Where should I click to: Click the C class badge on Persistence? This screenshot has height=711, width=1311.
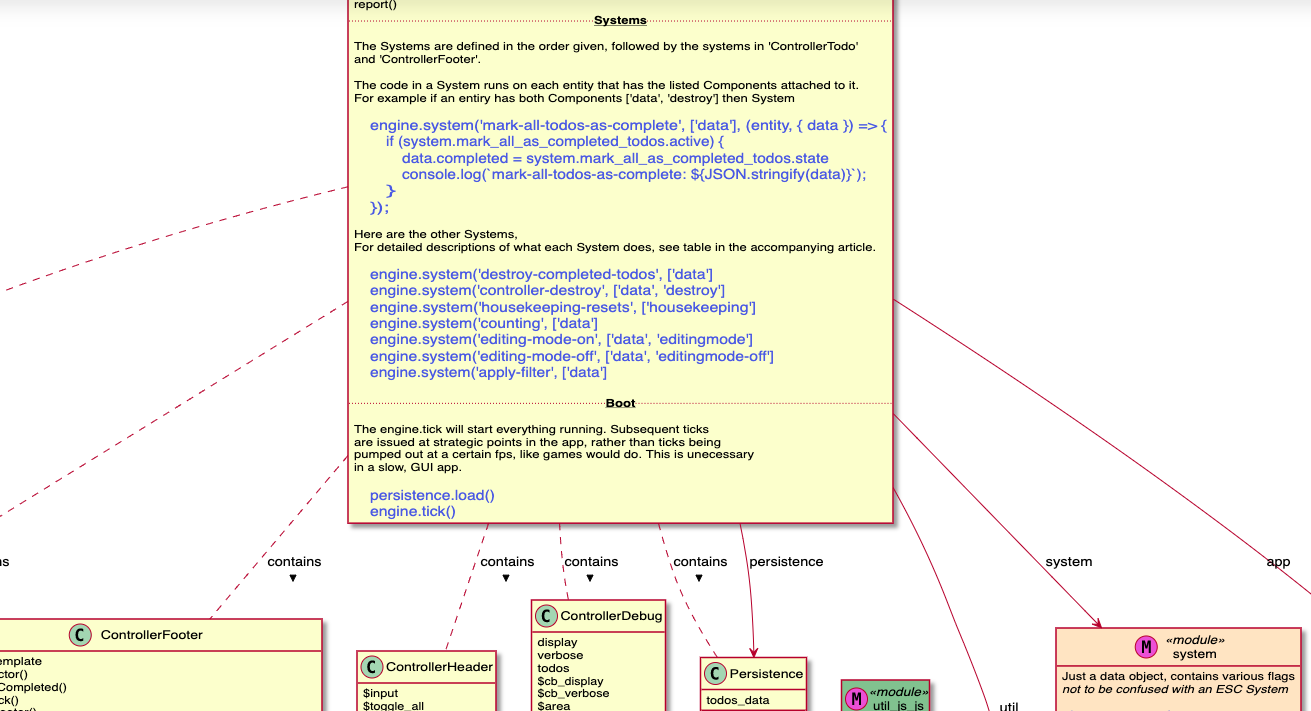[x=715, y=673]
